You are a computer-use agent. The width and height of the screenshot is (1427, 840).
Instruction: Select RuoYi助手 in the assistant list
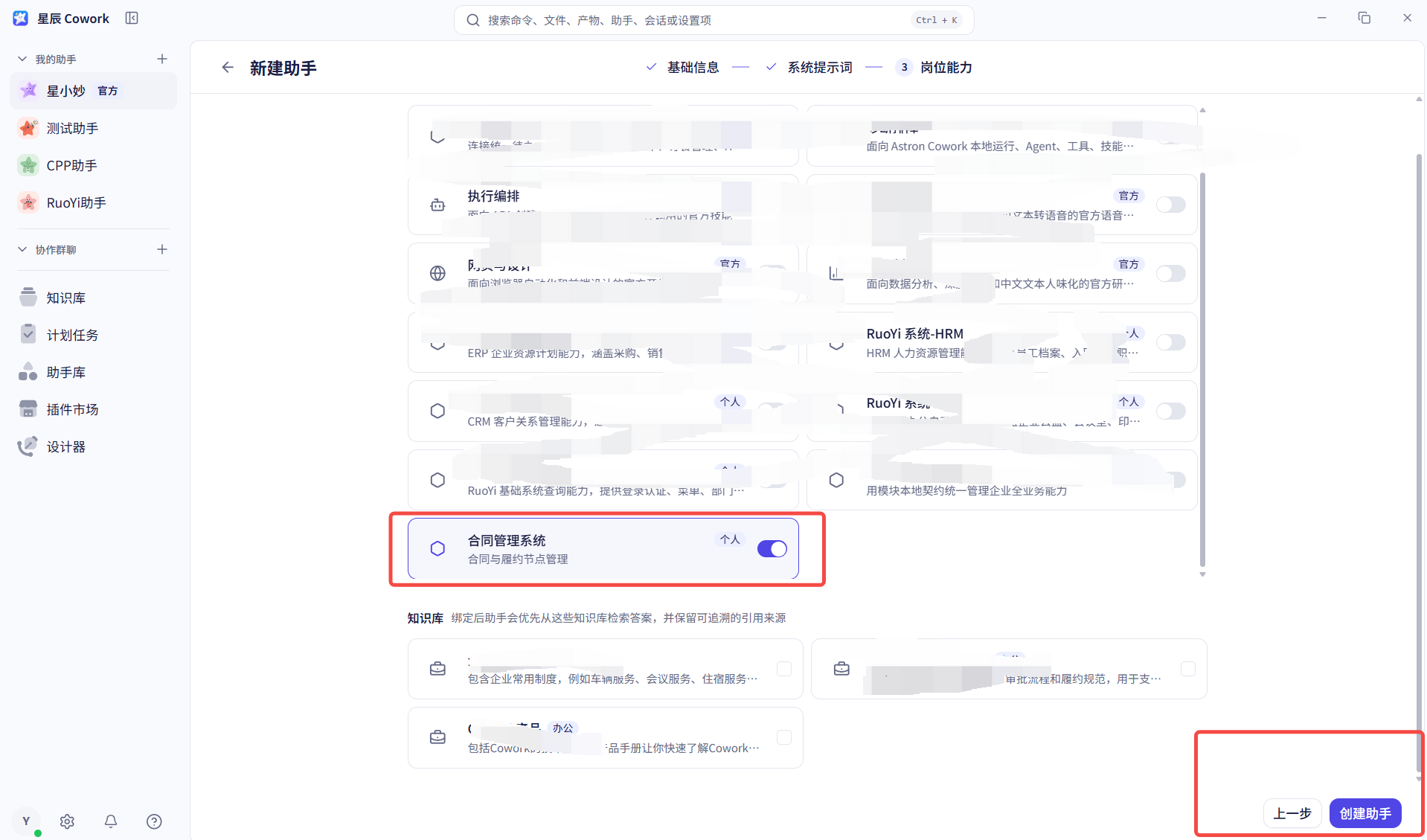pyautogui.click(x=93, y=202)
